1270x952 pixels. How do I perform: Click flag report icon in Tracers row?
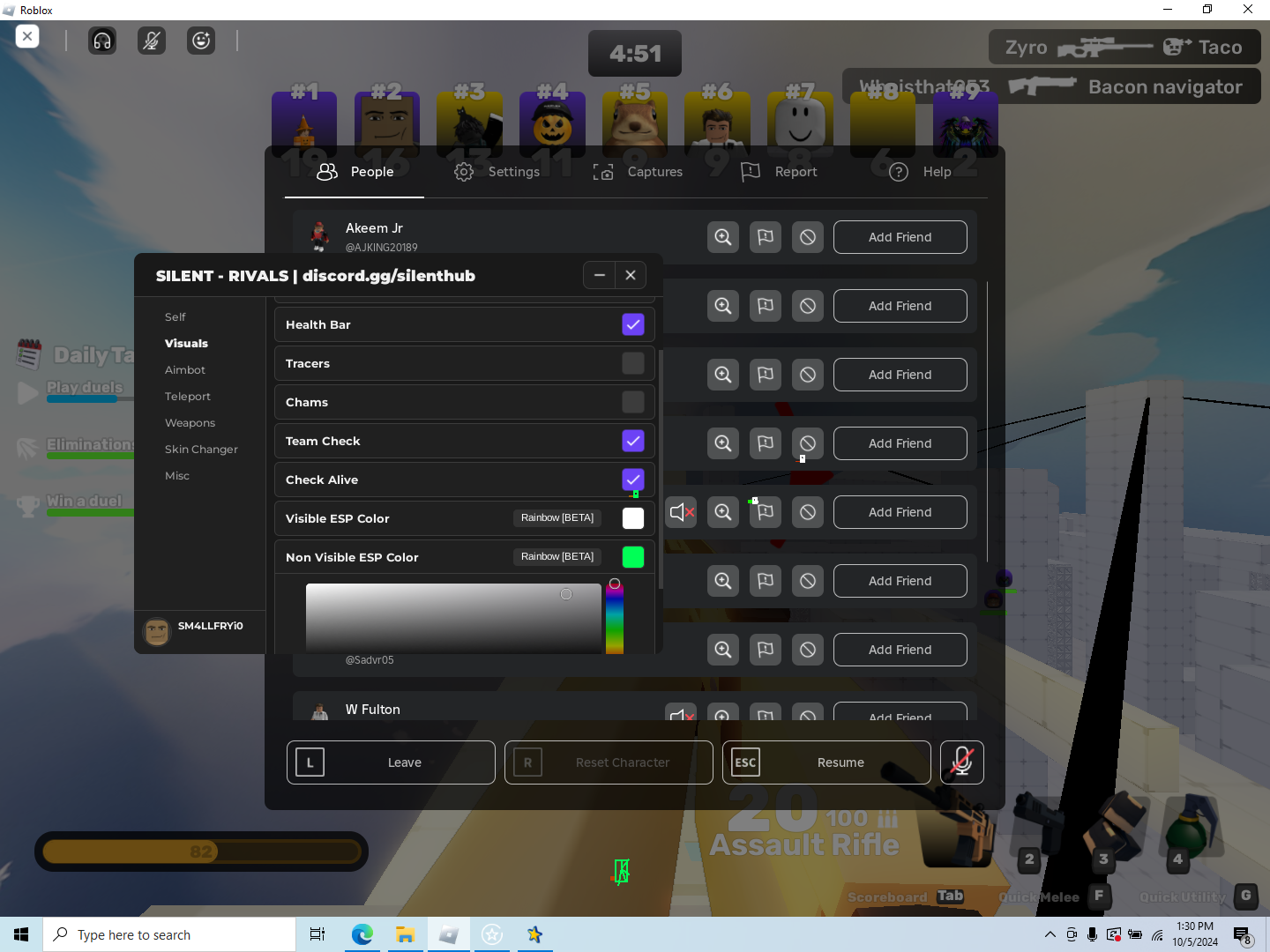tap(766, 375)
